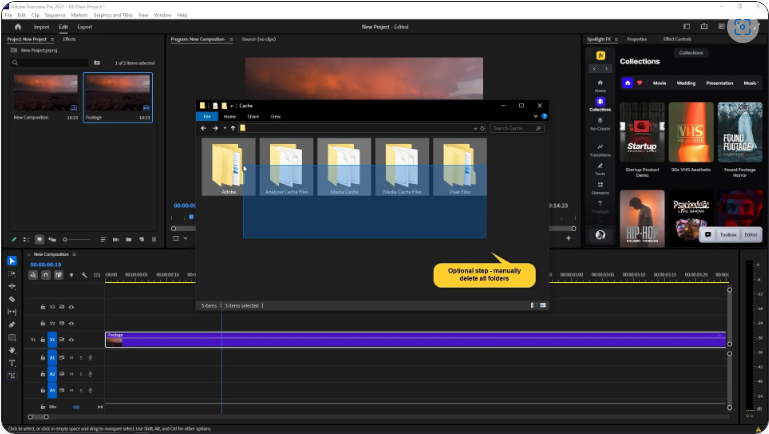This screenshot has height=434, width=769.
Task: Open Spotlight FX panel menu
Action: [616, 39]
